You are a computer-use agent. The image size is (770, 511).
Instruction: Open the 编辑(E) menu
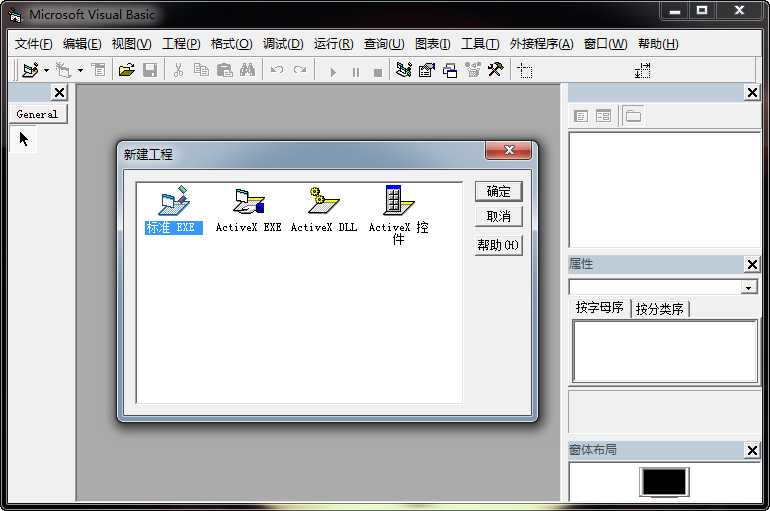[x=82, y=44]
